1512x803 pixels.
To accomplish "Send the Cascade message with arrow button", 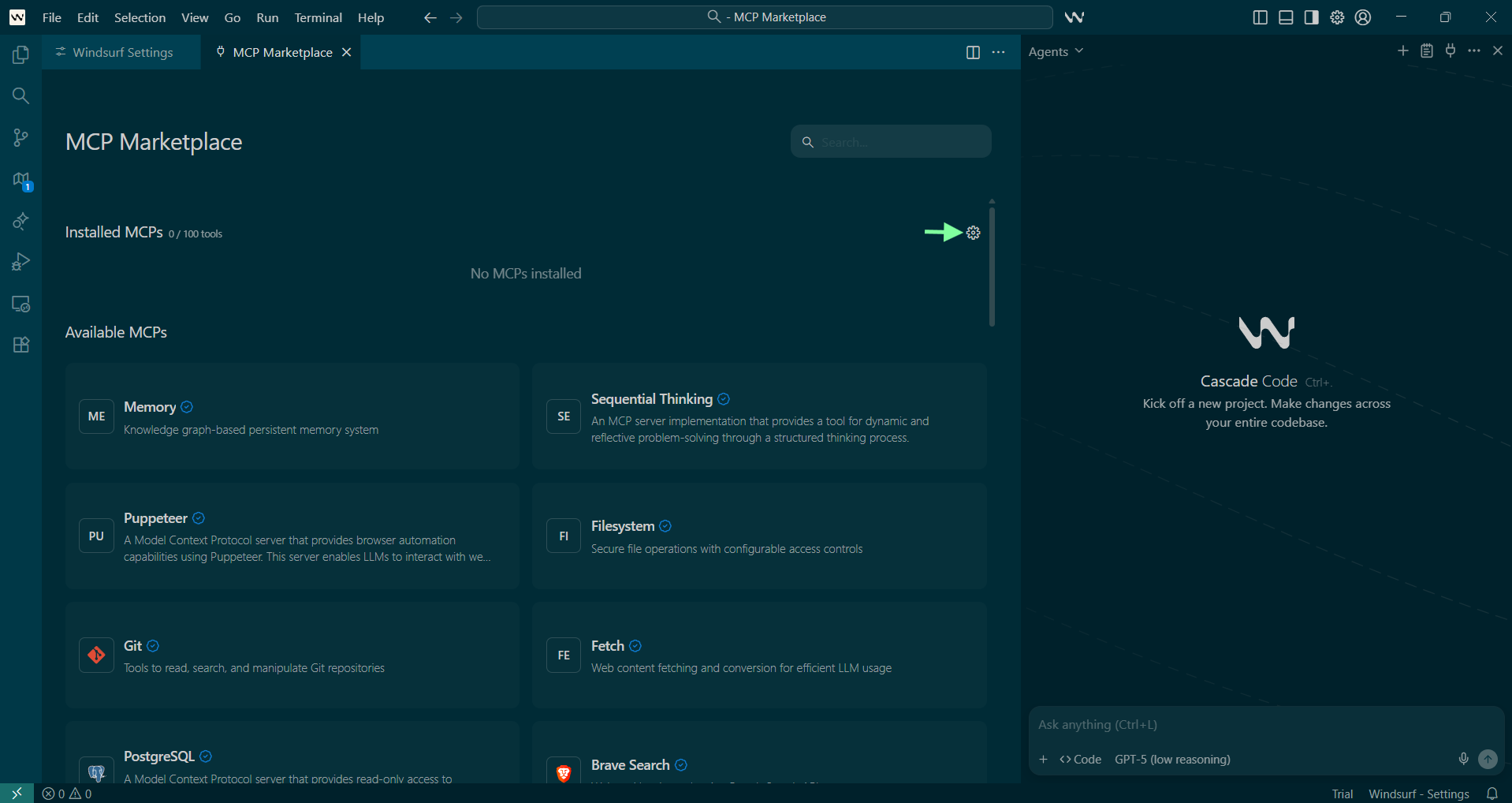I will click(1488, 759).
